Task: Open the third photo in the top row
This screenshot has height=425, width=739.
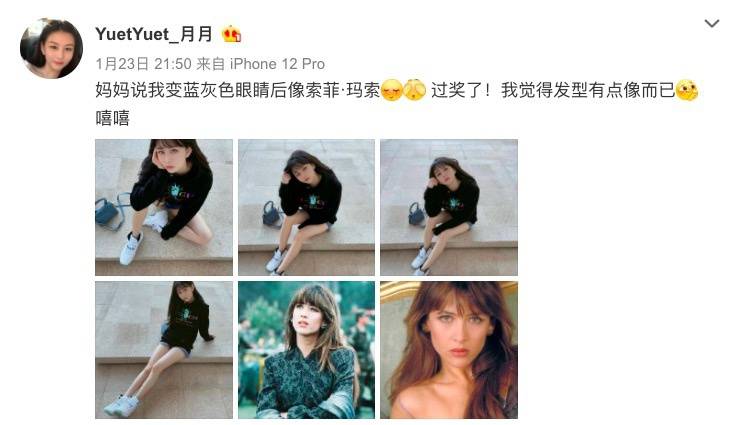Action: click(449, 207)
